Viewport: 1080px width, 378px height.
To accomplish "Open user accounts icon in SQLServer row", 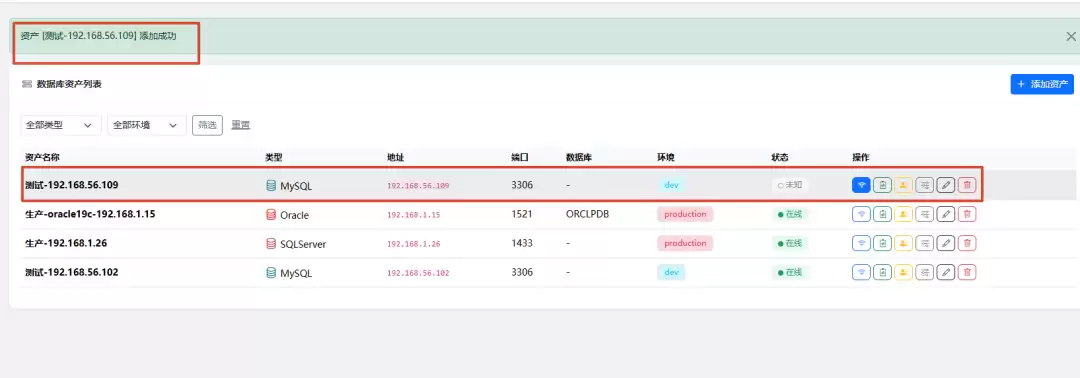I will coord(904,243).
